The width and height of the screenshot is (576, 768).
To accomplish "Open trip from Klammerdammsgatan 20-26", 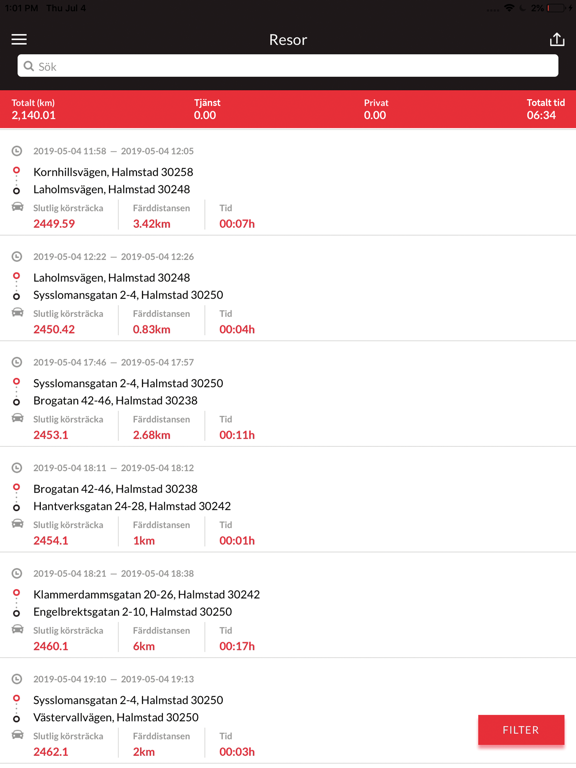I will tap(146, 595).
